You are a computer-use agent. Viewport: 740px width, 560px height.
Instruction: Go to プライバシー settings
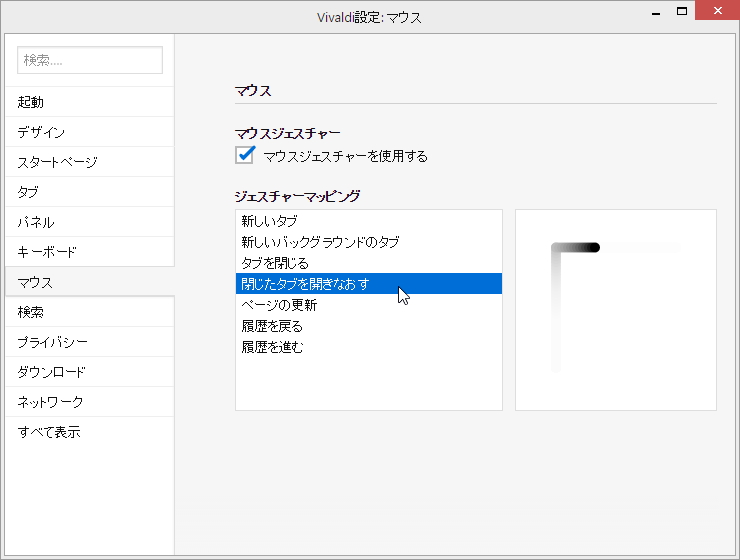coord(90,342)
